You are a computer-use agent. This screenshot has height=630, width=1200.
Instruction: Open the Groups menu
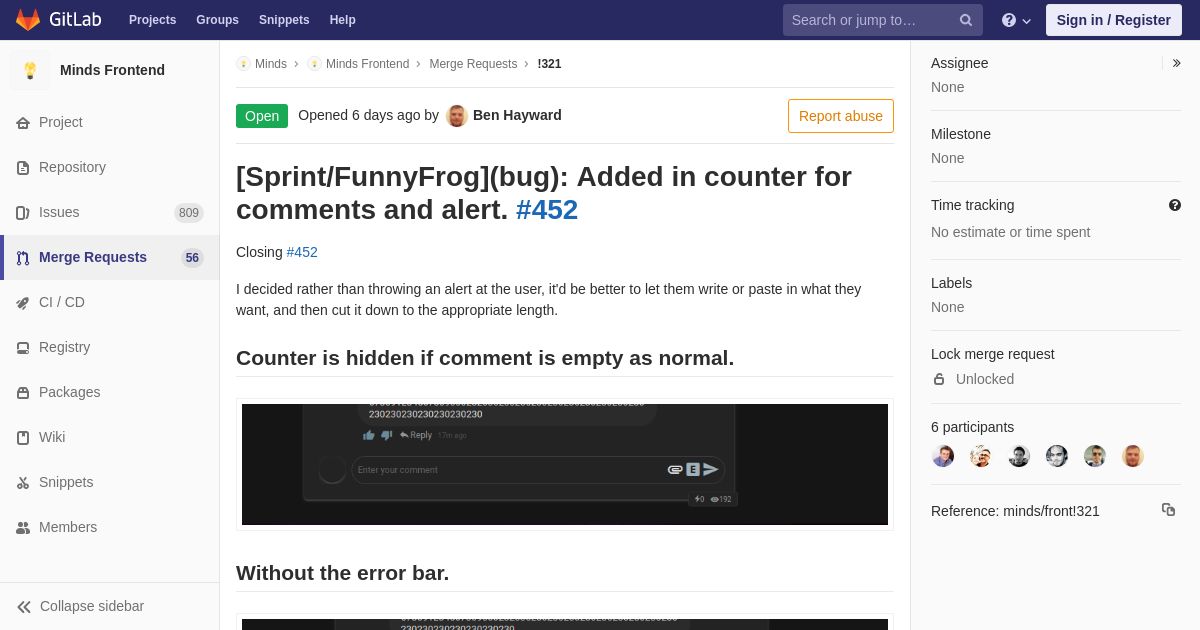pos(217,20)
